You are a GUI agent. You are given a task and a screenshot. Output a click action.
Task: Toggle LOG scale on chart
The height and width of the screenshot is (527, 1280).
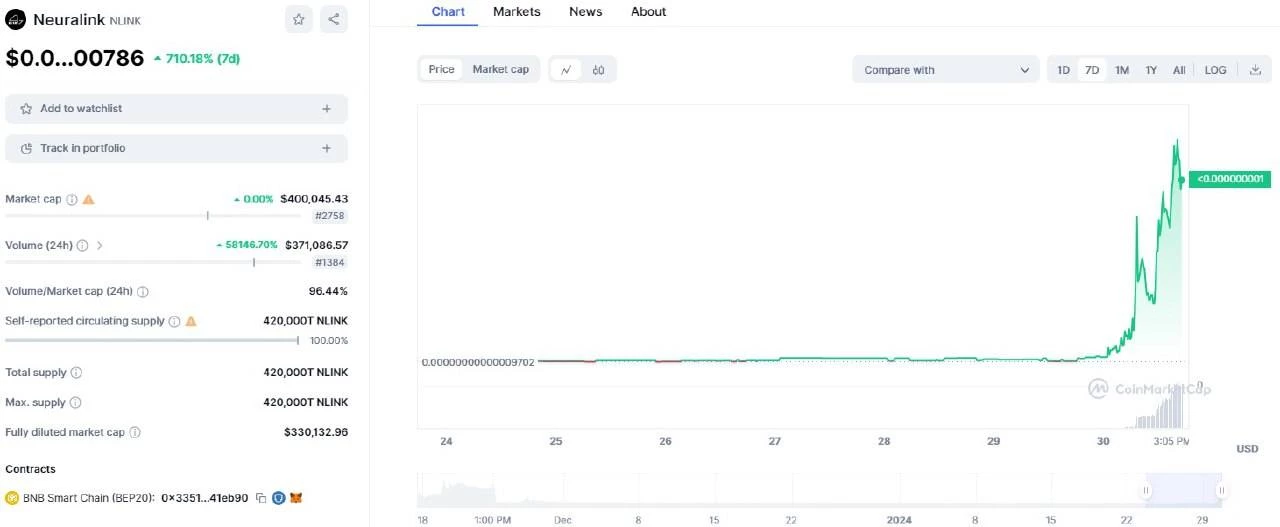[x=1215, y=70]
